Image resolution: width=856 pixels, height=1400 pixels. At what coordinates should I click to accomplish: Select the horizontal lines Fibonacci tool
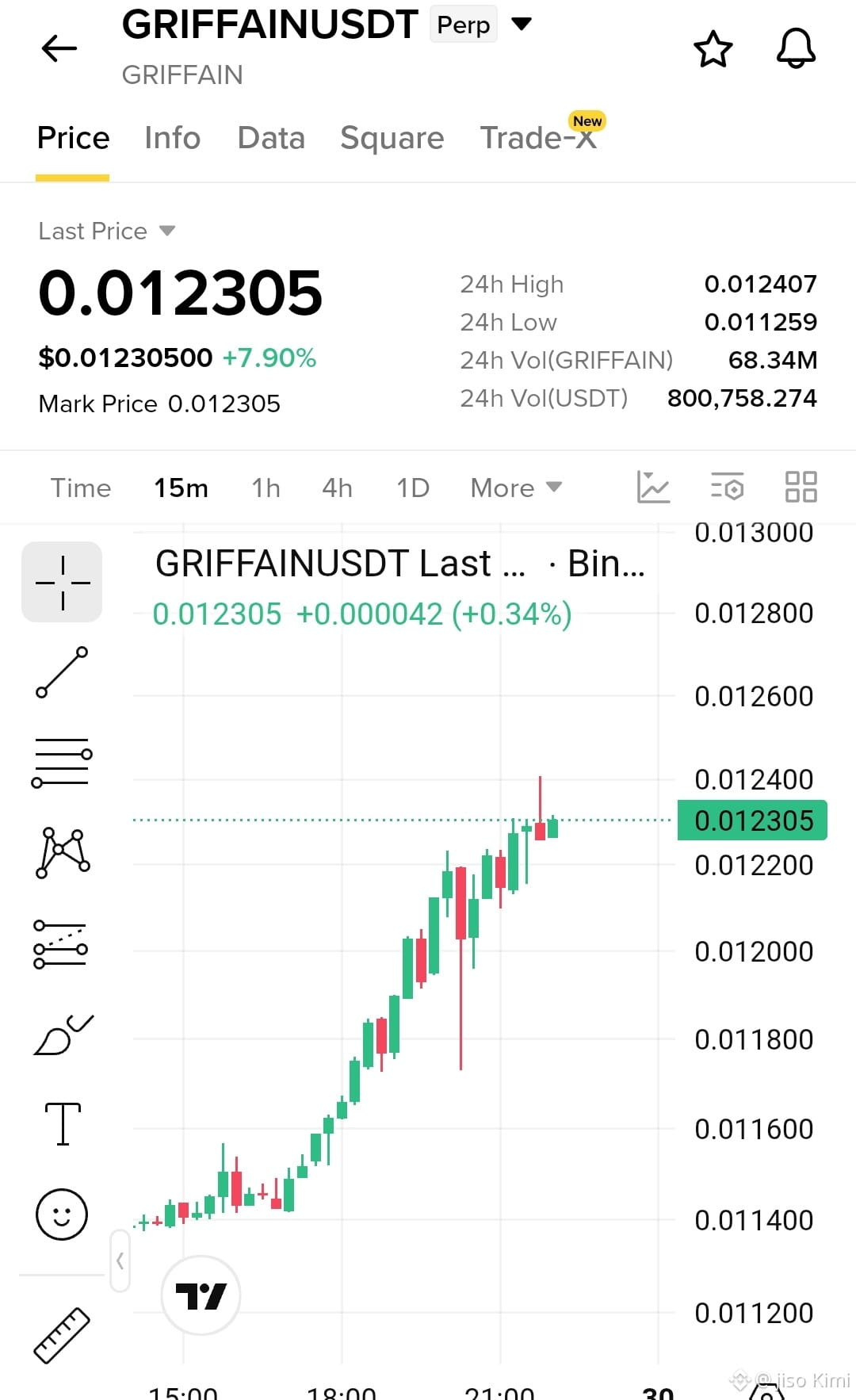(62, 763)
